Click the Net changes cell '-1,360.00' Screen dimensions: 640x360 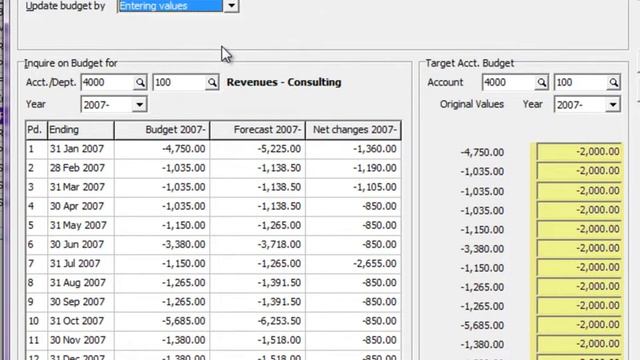(x=353, y=149)
